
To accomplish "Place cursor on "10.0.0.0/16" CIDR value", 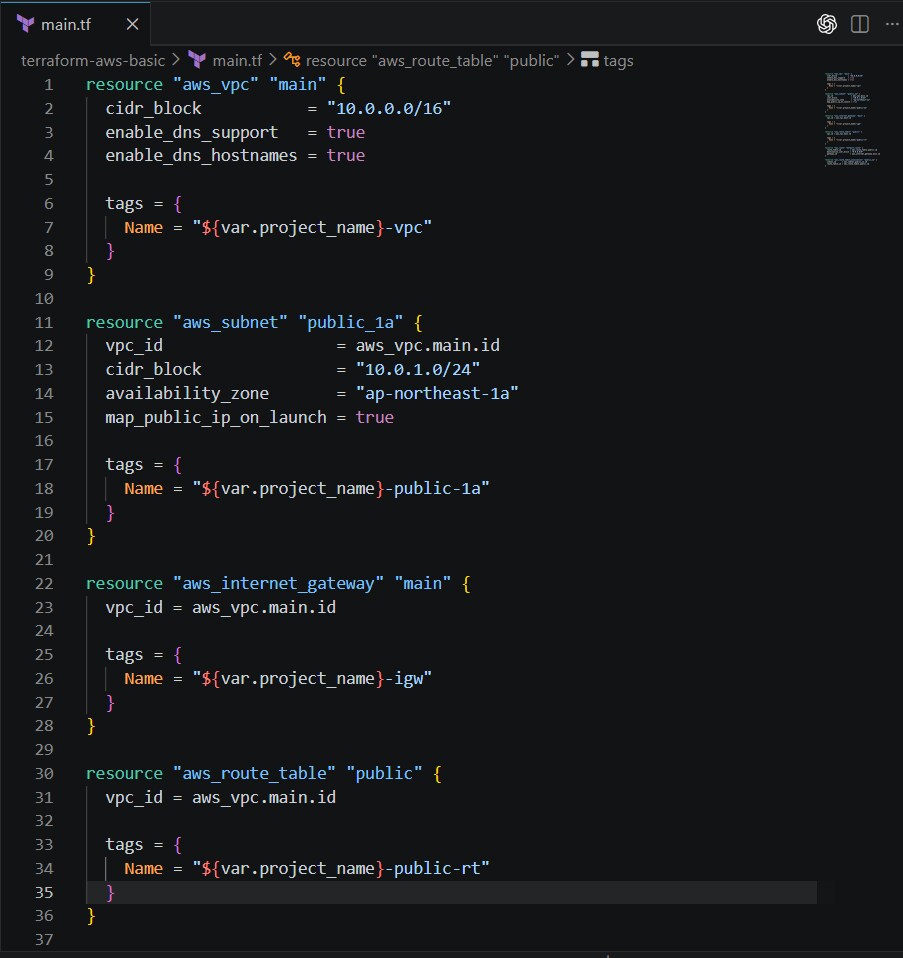I will (x=389, y=108).
